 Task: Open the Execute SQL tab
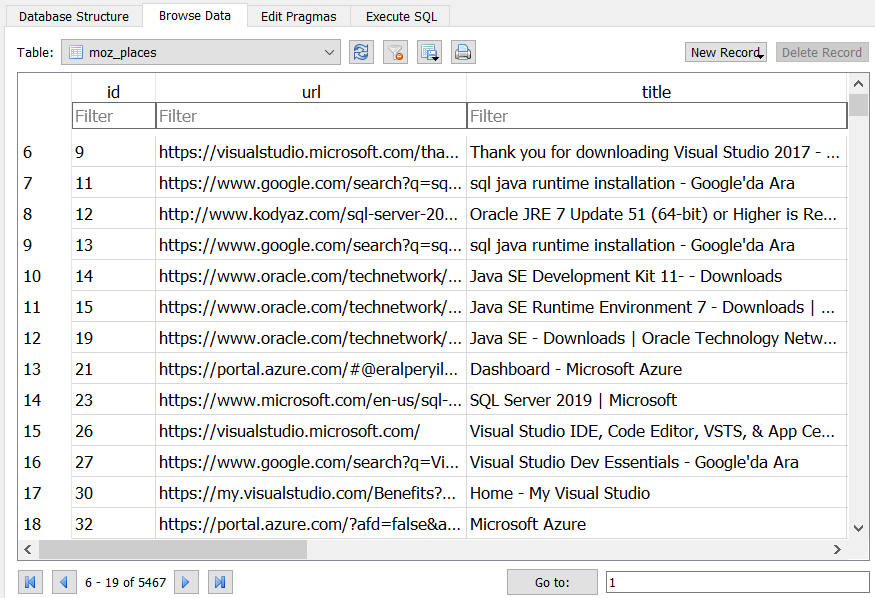pos(401,16)
